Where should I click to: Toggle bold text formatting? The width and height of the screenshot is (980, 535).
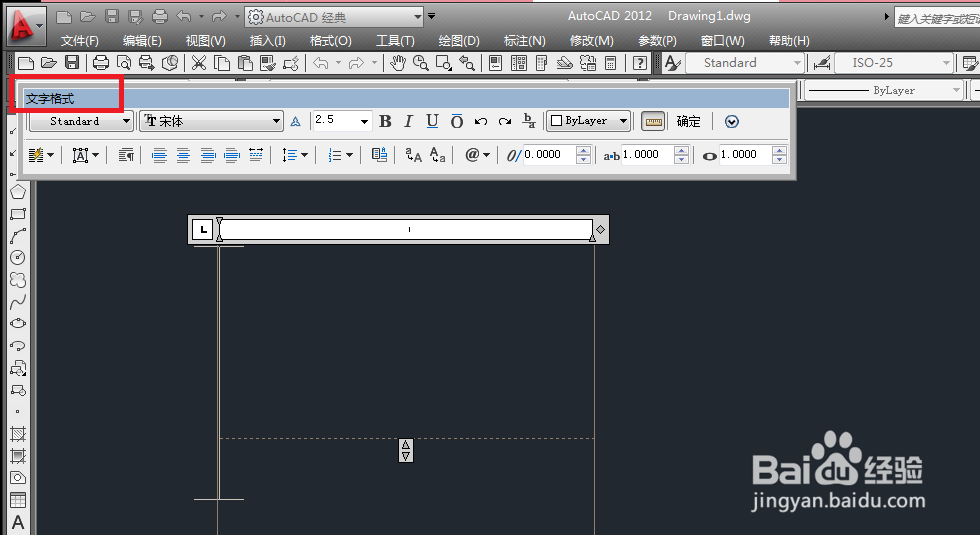tap(385, 121)
